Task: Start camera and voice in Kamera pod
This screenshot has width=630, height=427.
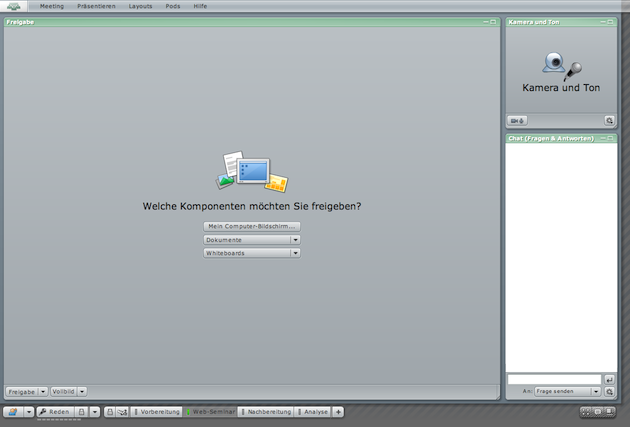Action: (x=517, y=120)
